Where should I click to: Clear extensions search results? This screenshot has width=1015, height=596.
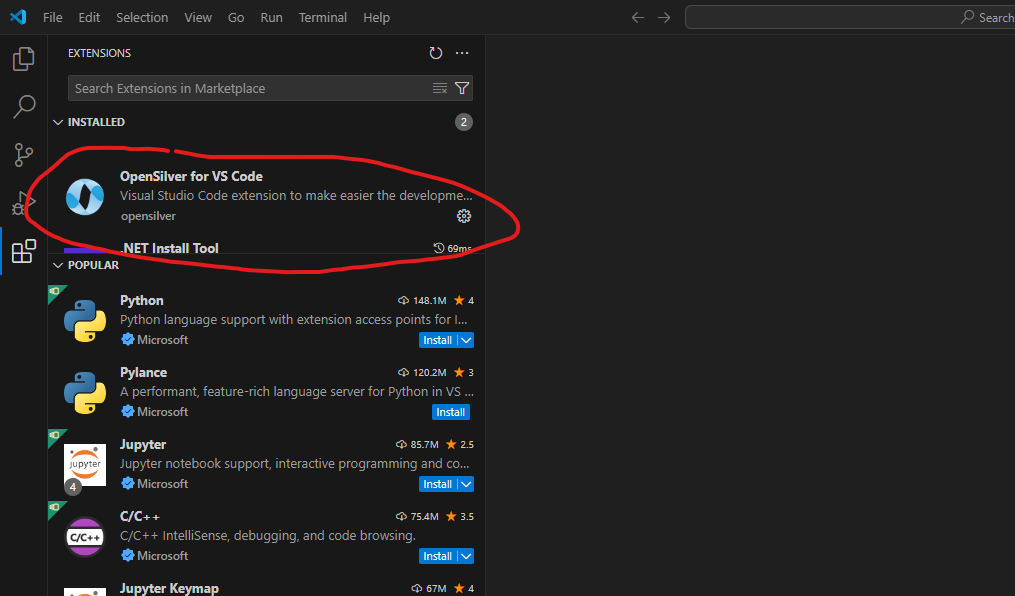440,88
